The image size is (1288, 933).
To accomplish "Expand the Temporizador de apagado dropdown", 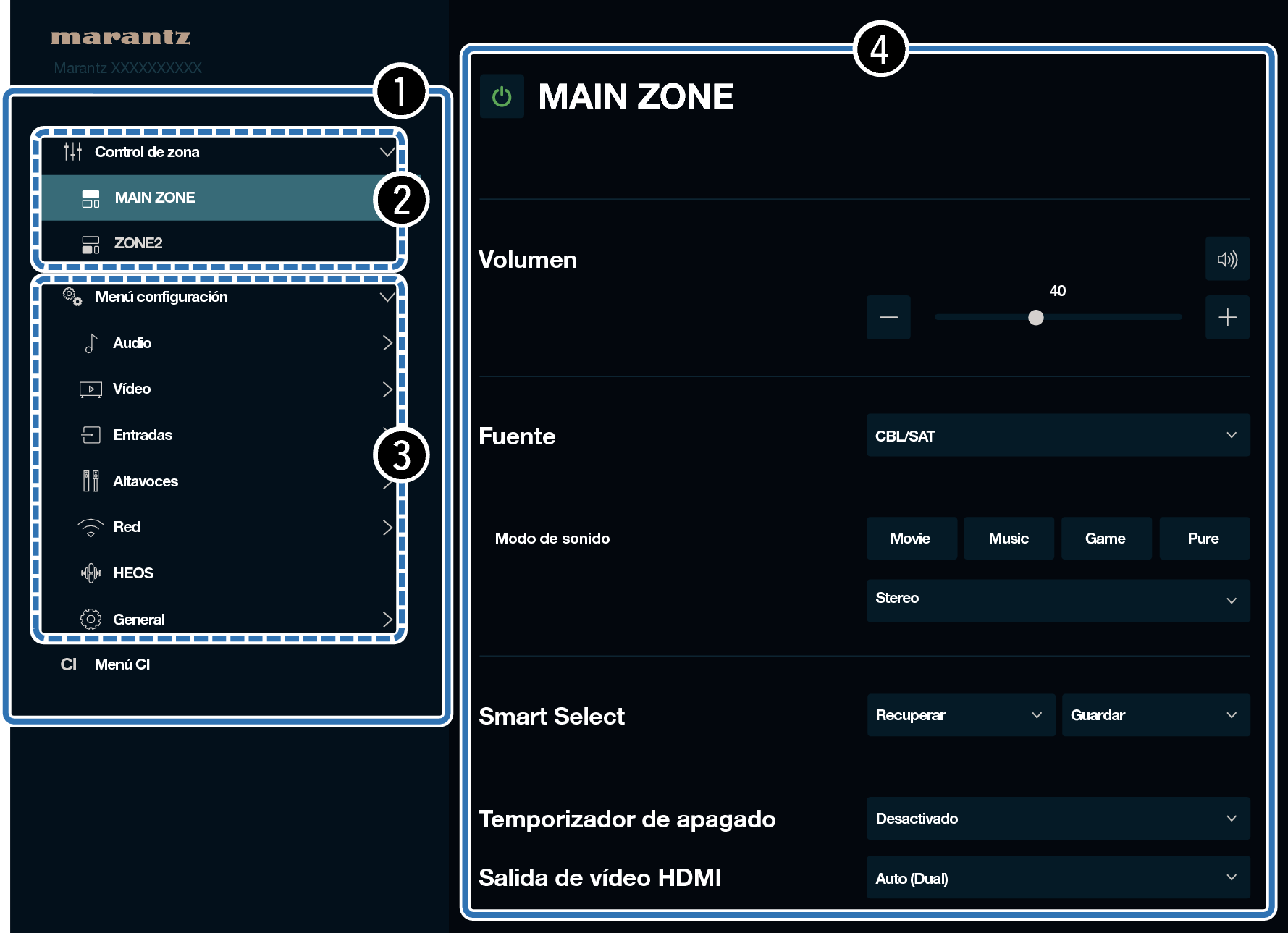I will pos(1057,818).
